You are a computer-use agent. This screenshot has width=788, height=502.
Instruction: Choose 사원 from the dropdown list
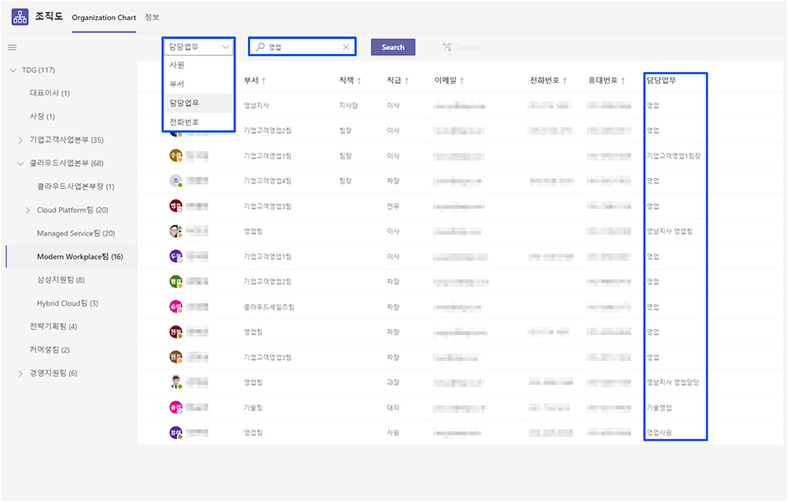tap(199, 65)
